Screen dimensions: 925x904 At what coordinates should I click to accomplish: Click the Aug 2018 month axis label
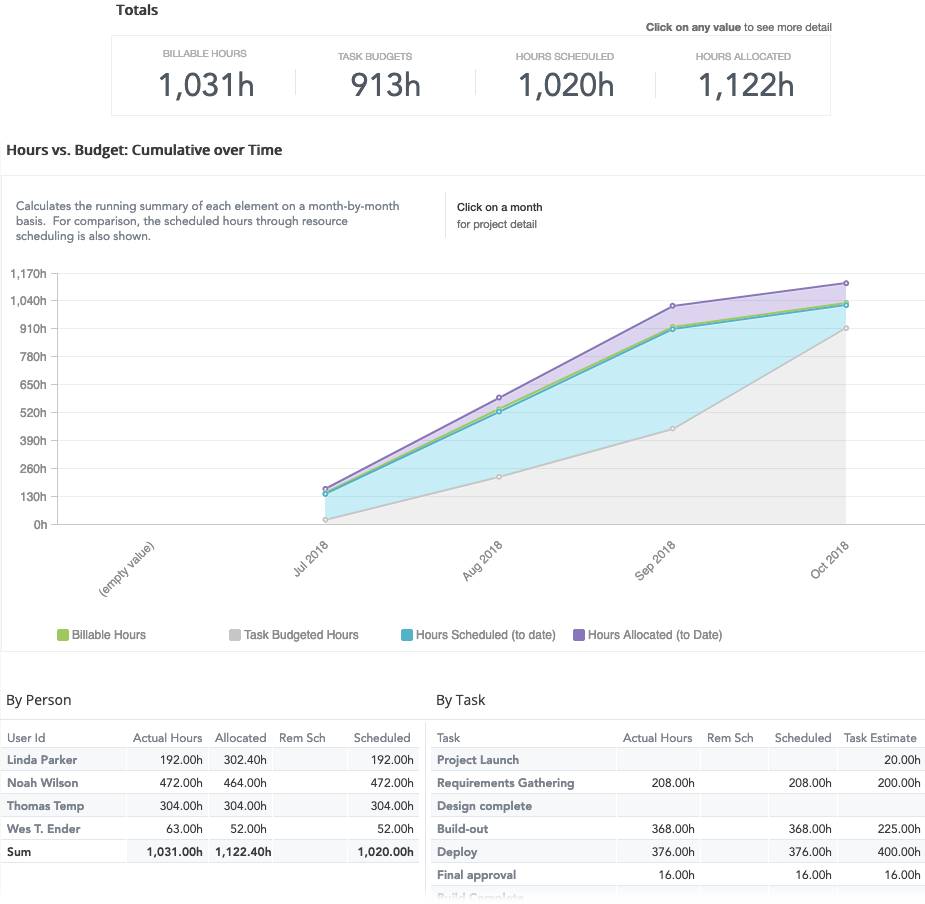click(x=485, y=560)
